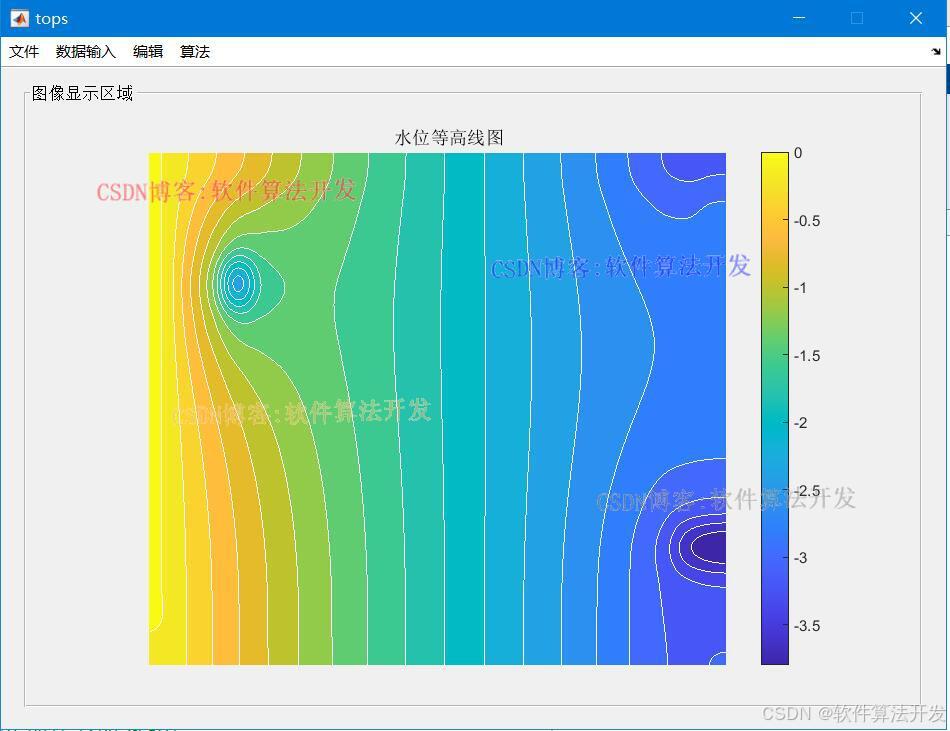Click the 图像显示区域 panel label
Image resolution: width=950 pixels, height=731 pixels.
pyautogui.click(x=82, y=93)
